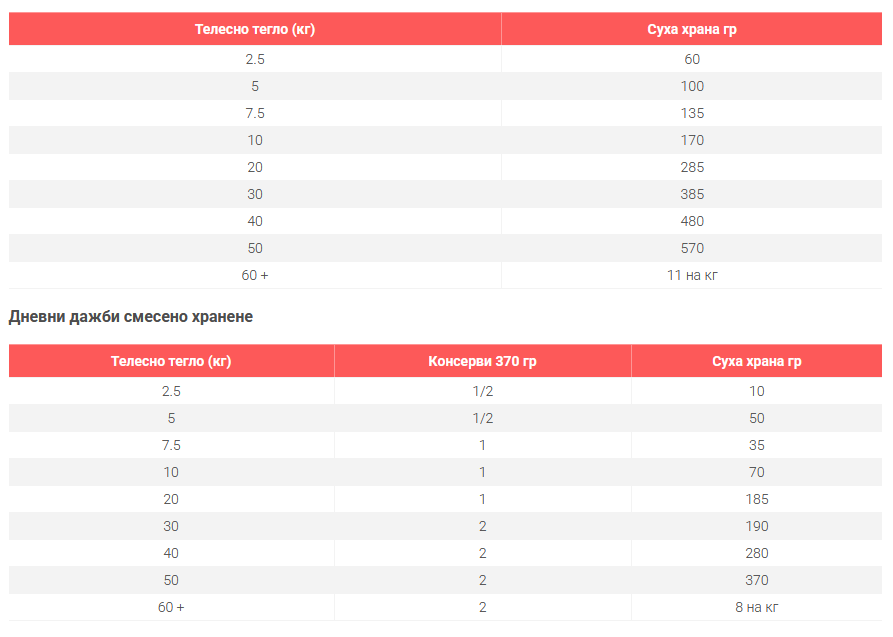Select the cell with value 385
The height and width of the screenshot is (637, 893).
[692, 194]
